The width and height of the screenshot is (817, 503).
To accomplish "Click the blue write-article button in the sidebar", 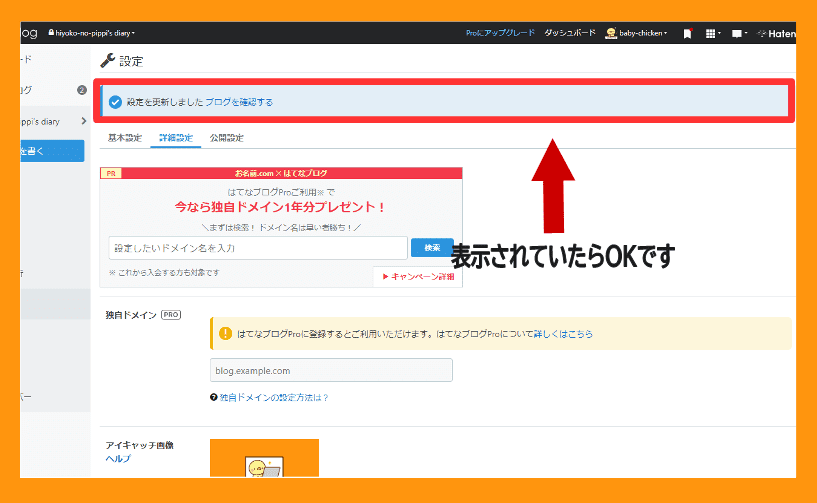I will click(52, 151).
